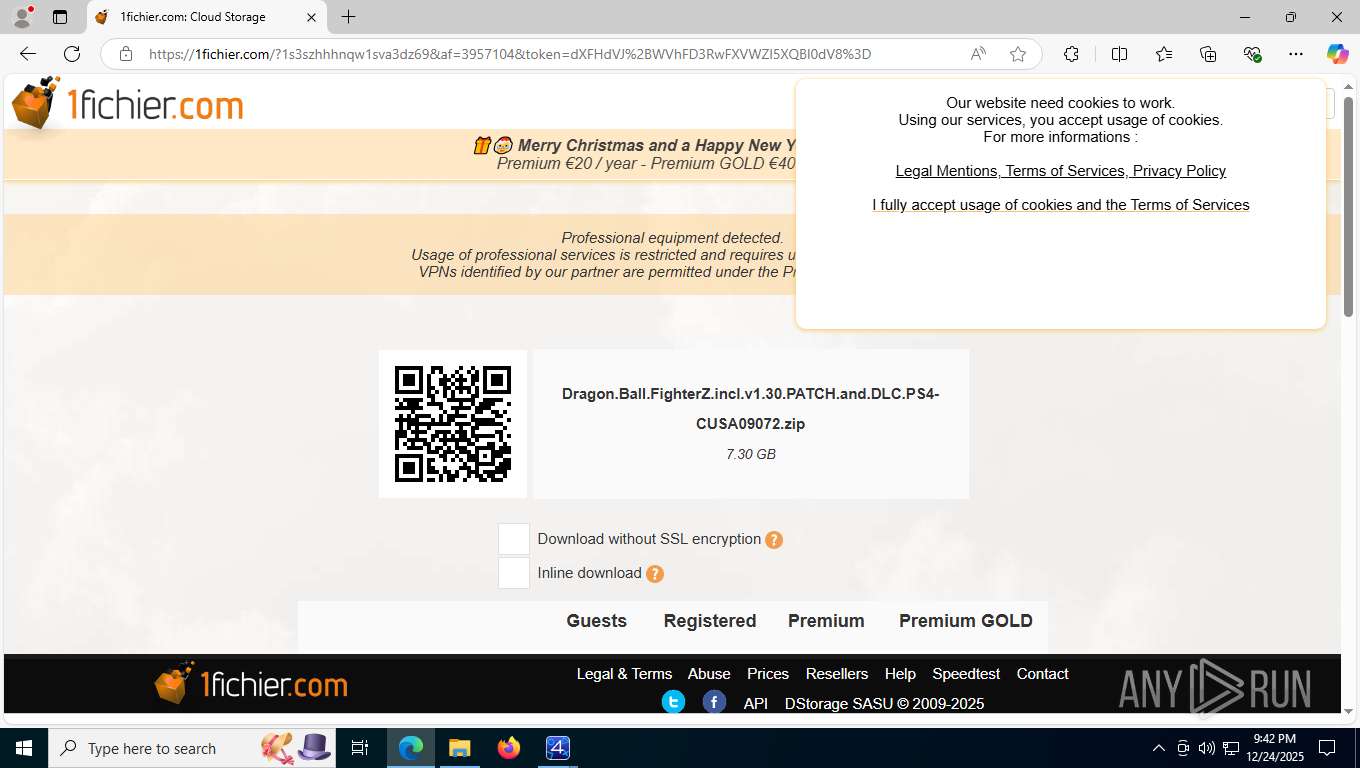The image size is (1360, 768).
Task: Click the address bar URL field
Action: click(x=510, y=54)
